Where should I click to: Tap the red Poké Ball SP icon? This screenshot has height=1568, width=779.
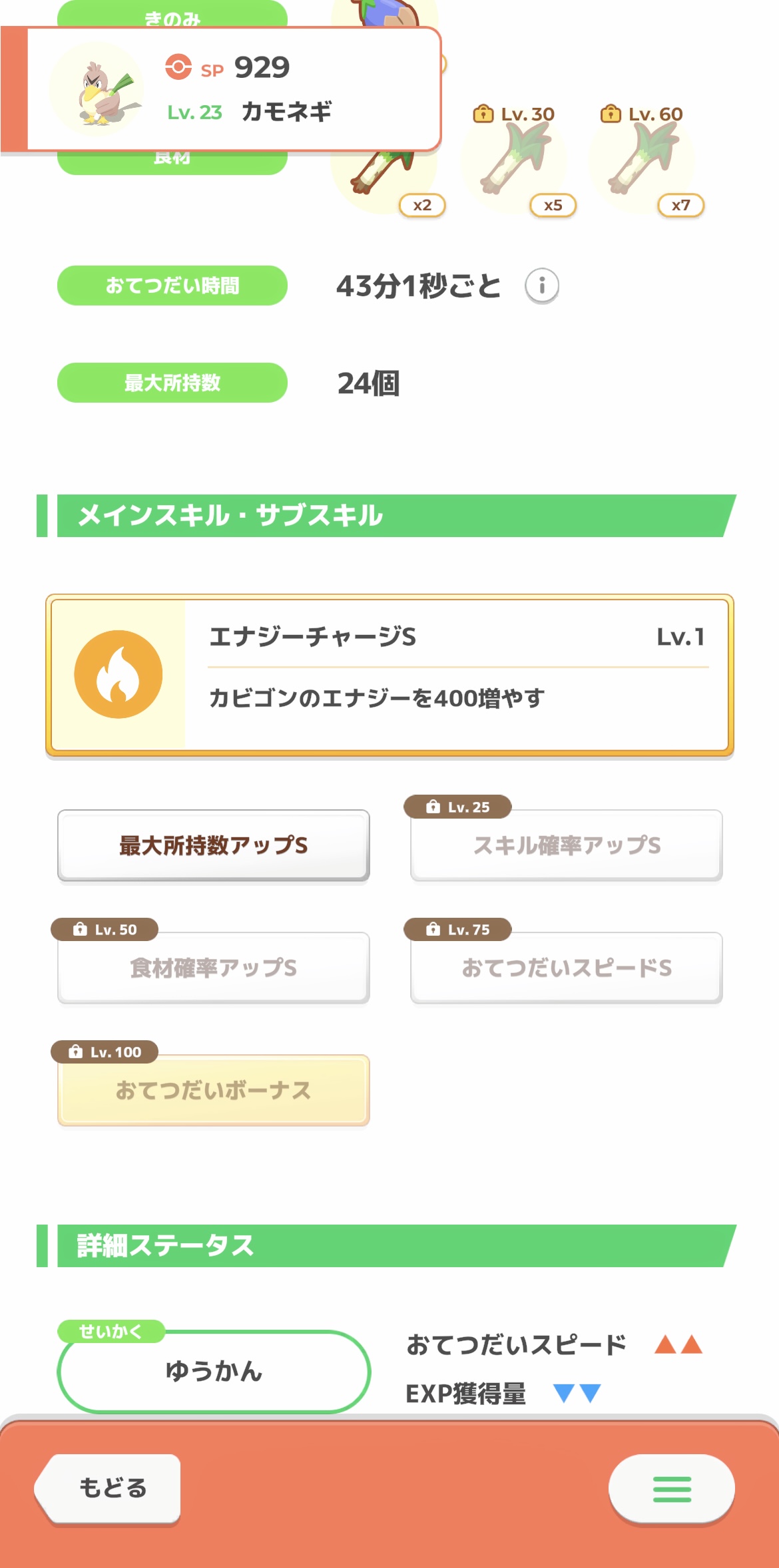(178, 67)
